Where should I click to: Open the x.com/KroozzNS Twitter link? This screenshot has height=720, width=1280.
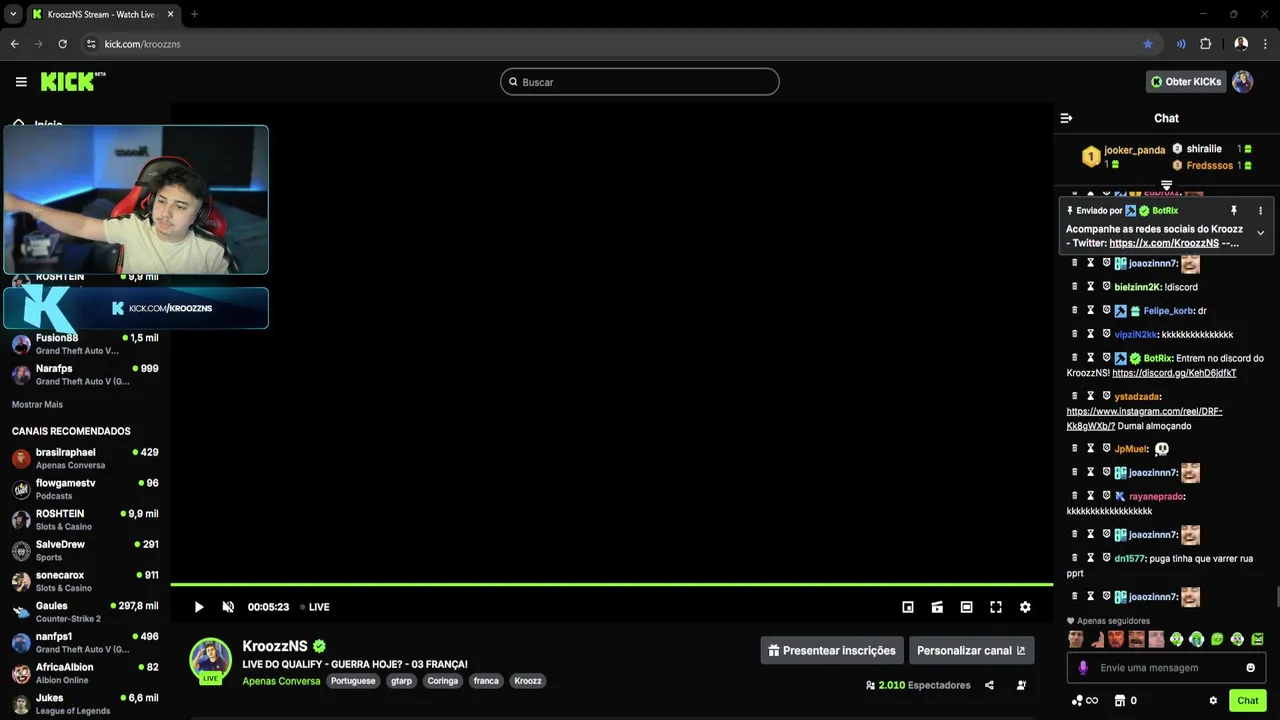click(1164, 243)
